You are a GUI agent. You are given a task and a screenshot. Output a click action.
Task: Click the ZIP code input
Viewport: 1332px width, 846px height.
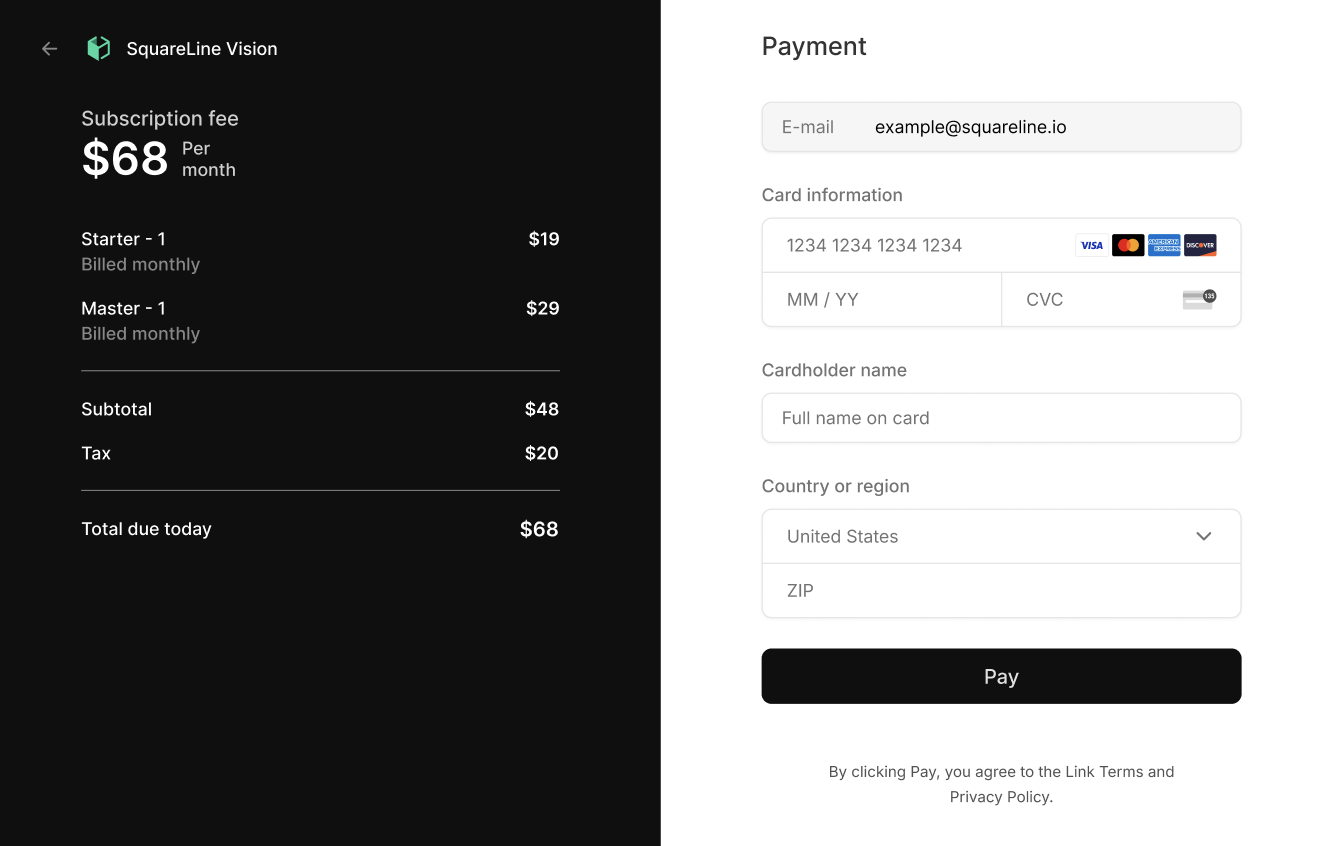[1001, 591]
